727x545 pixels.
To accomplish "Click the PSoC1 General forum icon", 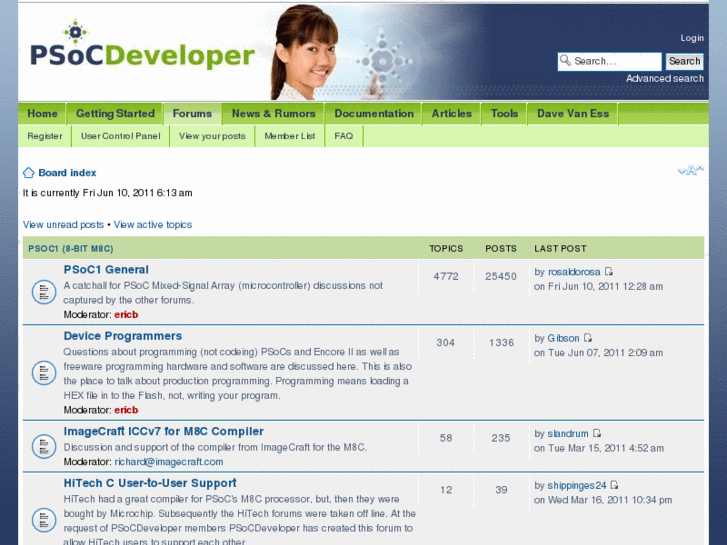I will point(43,292).
